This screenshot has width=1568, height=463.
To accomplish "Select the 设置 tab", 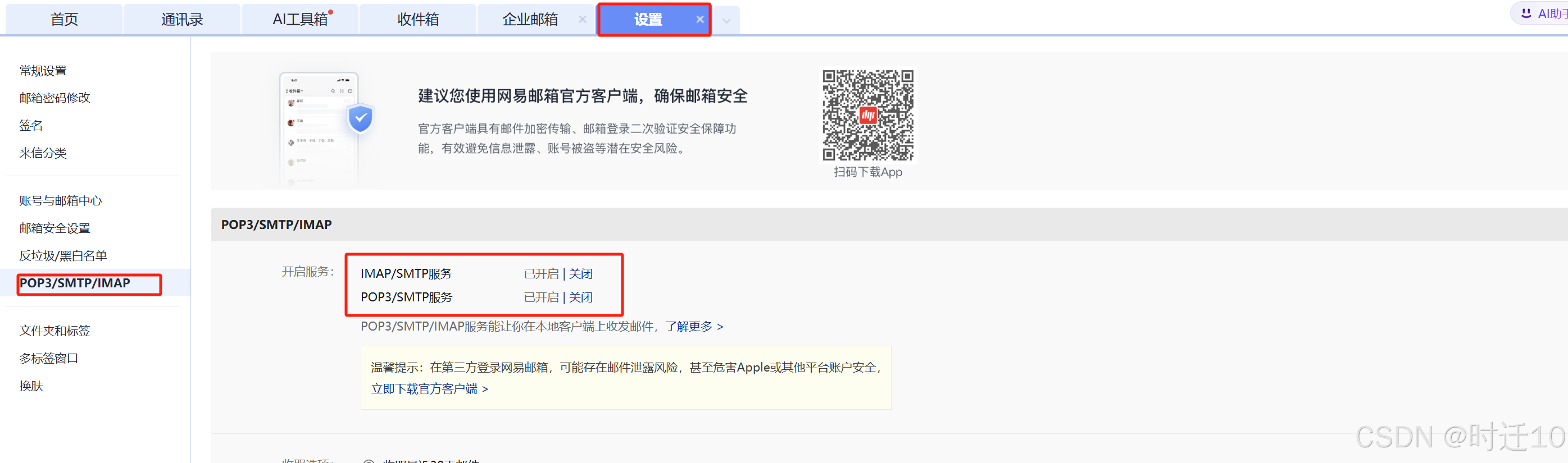I will 648,20.
